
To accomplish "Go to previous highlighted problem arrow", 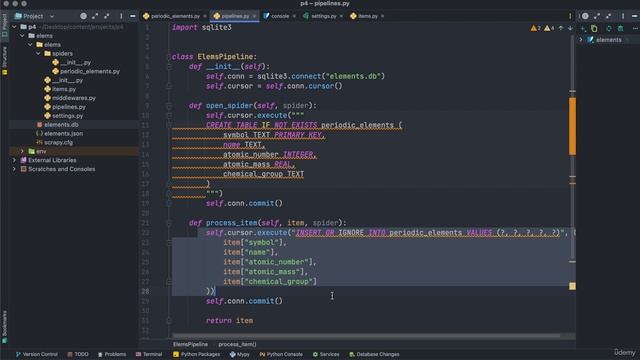I will point(561,28).
